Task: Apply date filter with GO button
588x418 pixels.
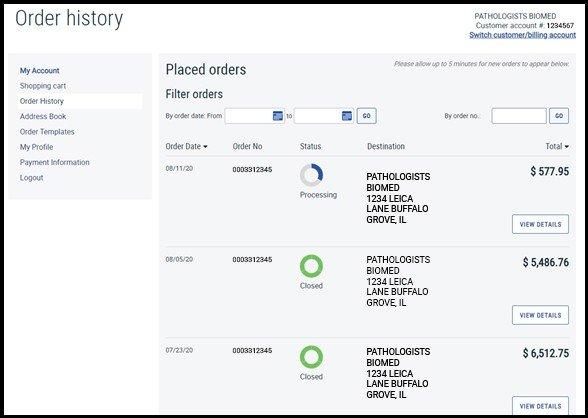Action: [x=366, y=116]
